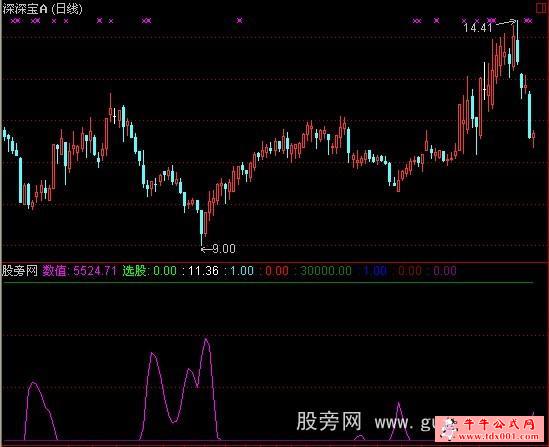Click the red split-window icon in chart corner
Screen dimensions: 549x447
542,8
